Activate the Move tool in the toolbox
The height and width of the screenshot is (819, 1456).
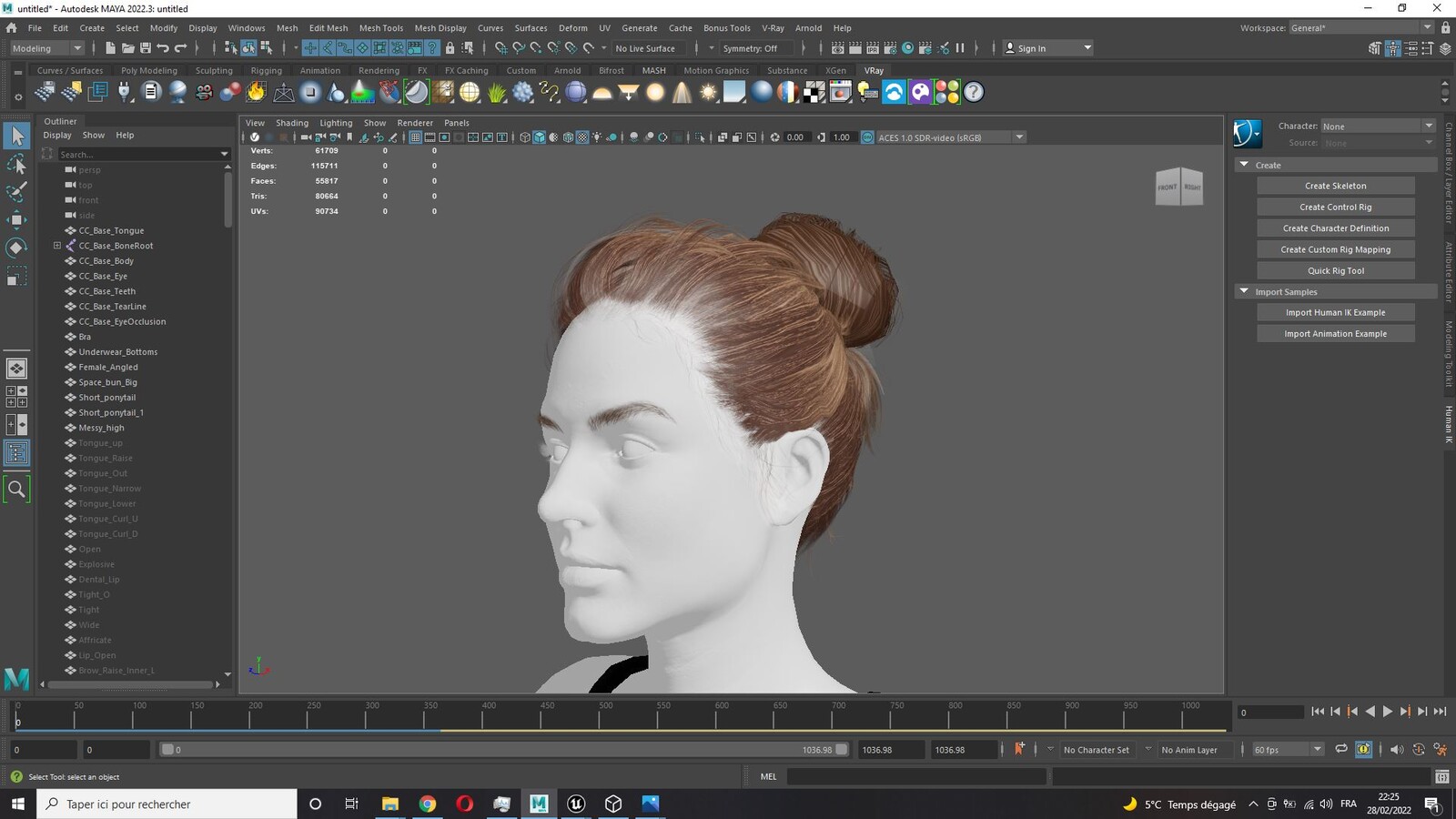(x=16, y=219)
